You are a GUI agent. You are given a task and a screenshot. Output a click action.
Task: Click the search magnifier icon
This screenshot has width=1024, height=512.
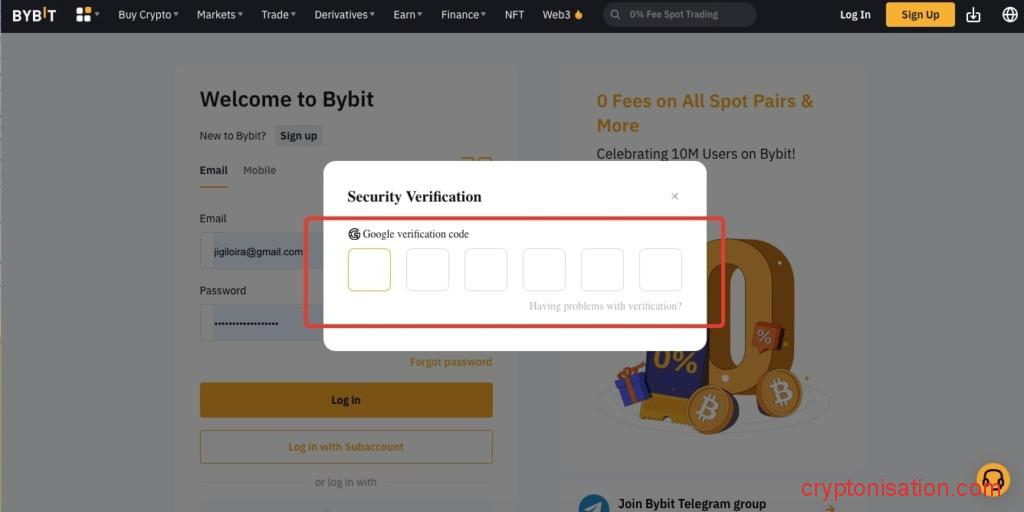[615, 15]
